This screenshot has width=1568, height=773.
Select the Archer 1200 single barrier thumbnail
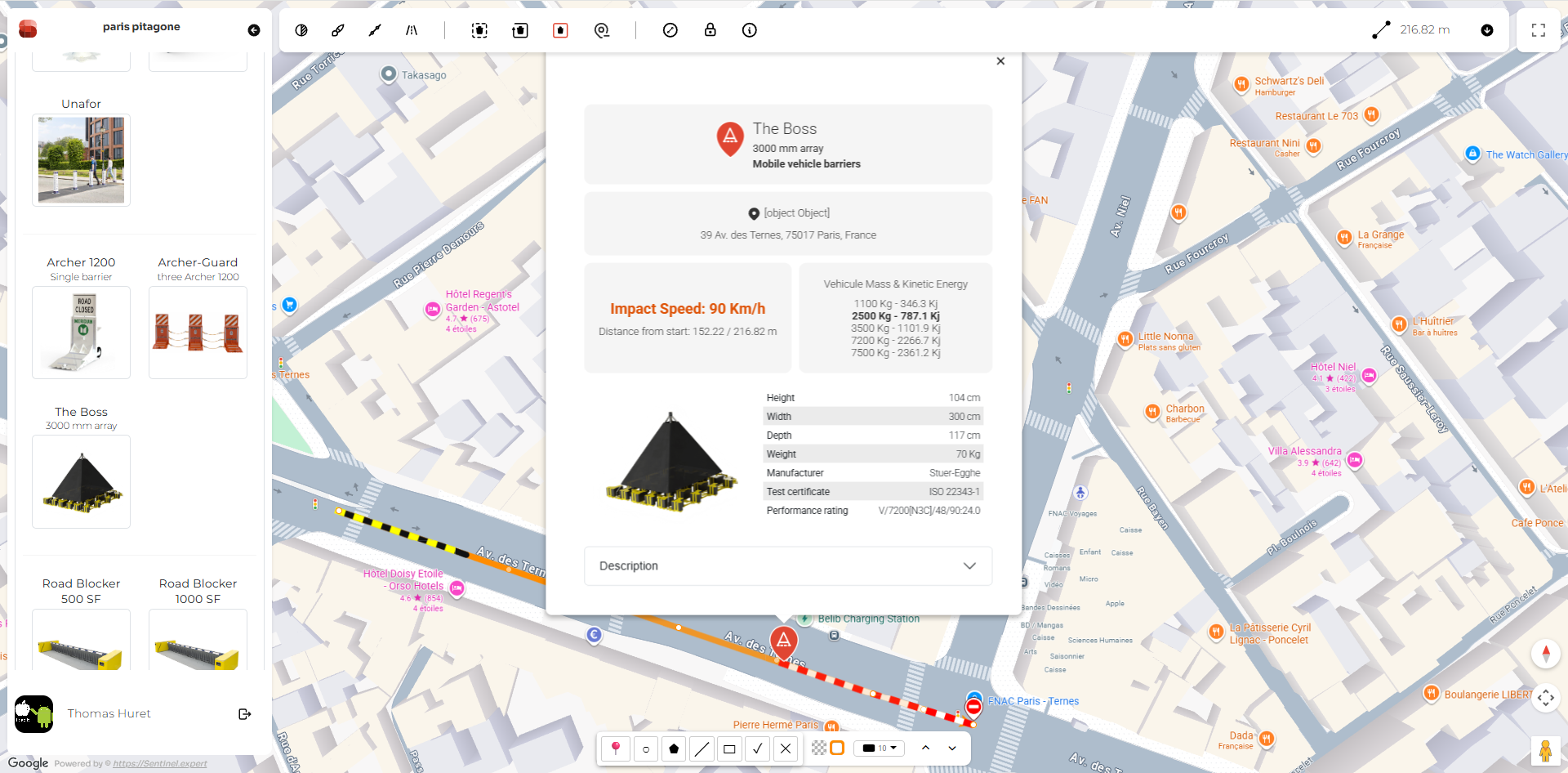coord(81,333)
